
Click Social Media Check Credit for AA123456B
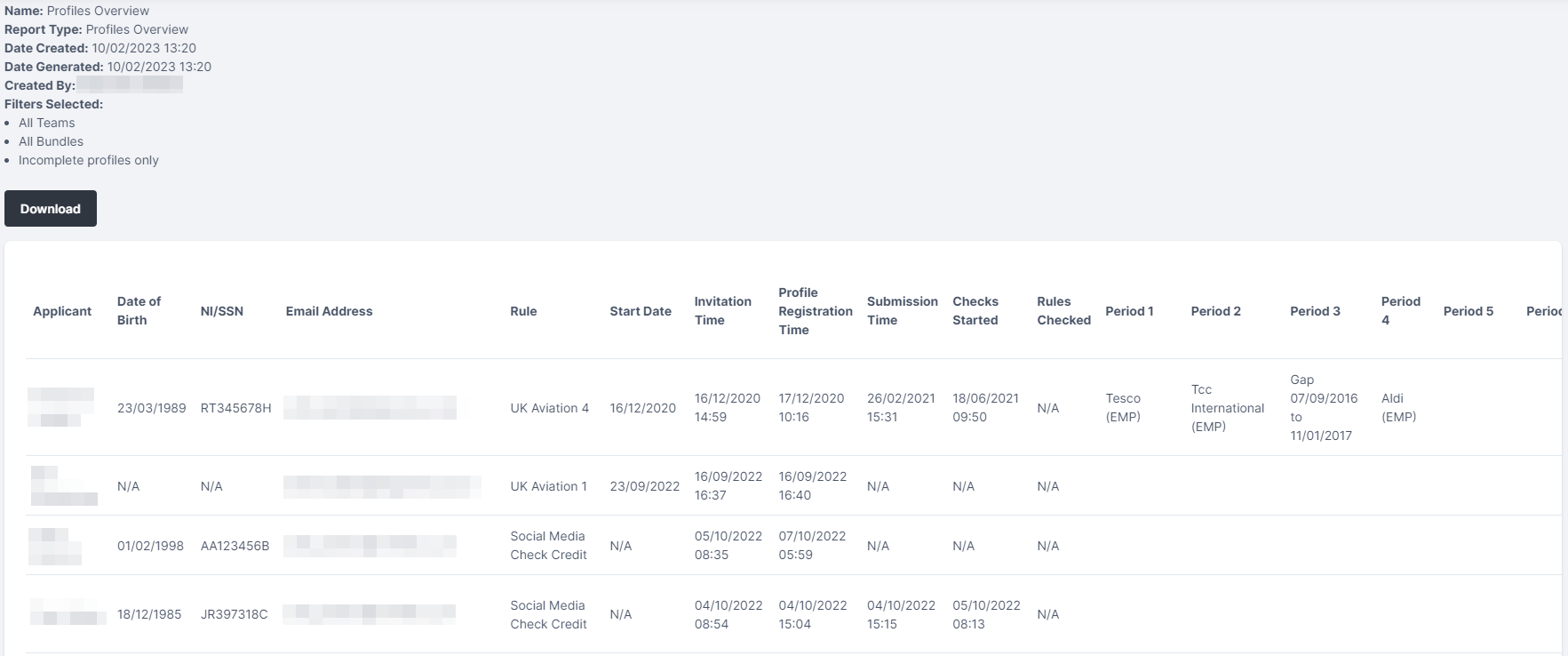548,546
